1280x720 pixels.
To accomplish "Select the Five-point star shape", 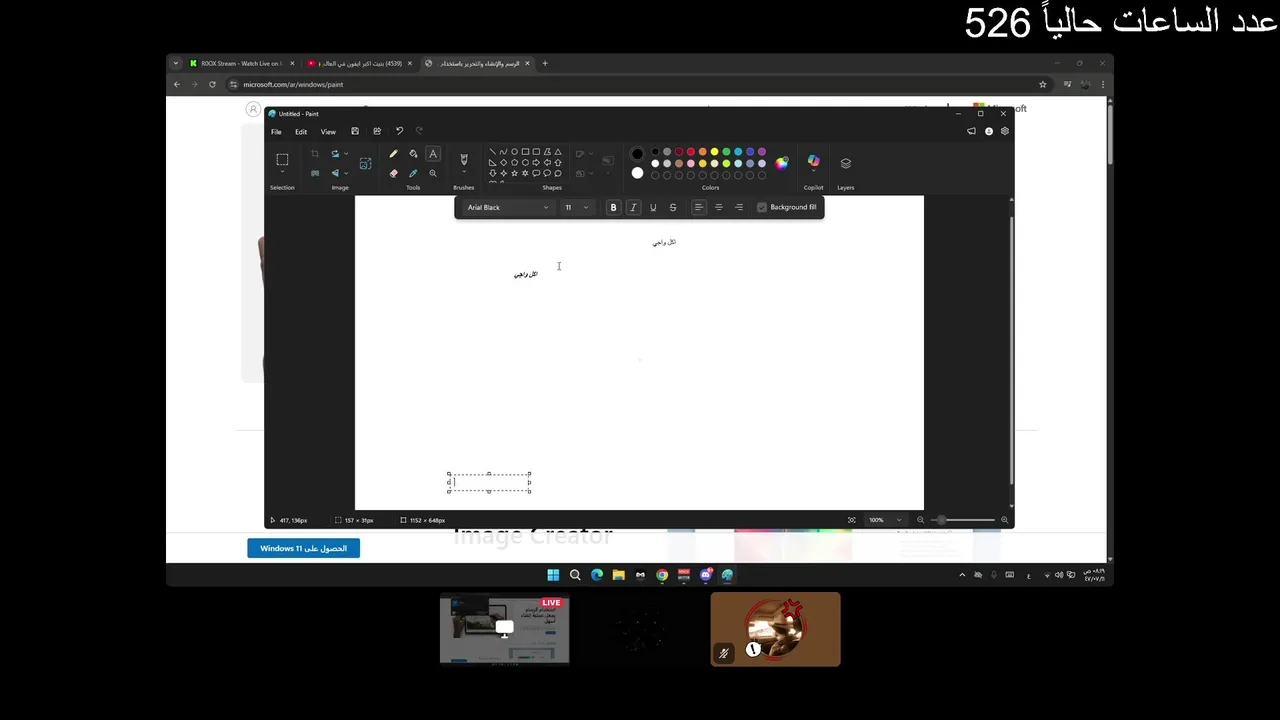I will tap(514, 173).
